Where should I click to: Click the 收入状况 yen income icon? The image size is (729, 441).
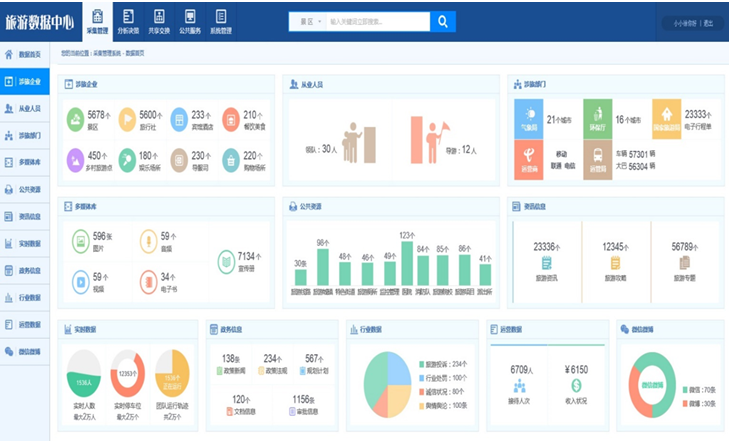tap(576, 386)
